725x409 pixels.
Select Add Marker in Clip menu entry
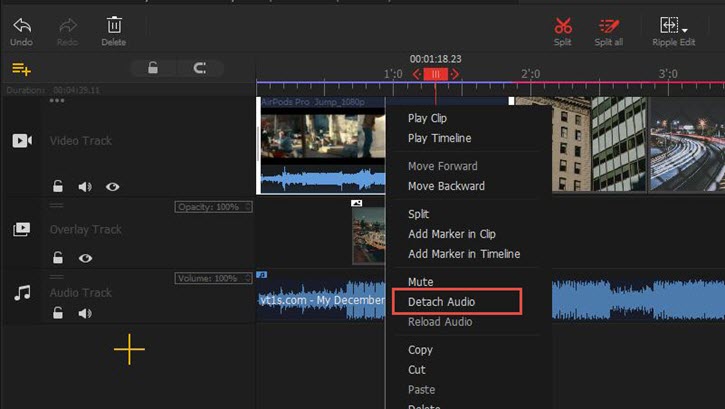452,234
